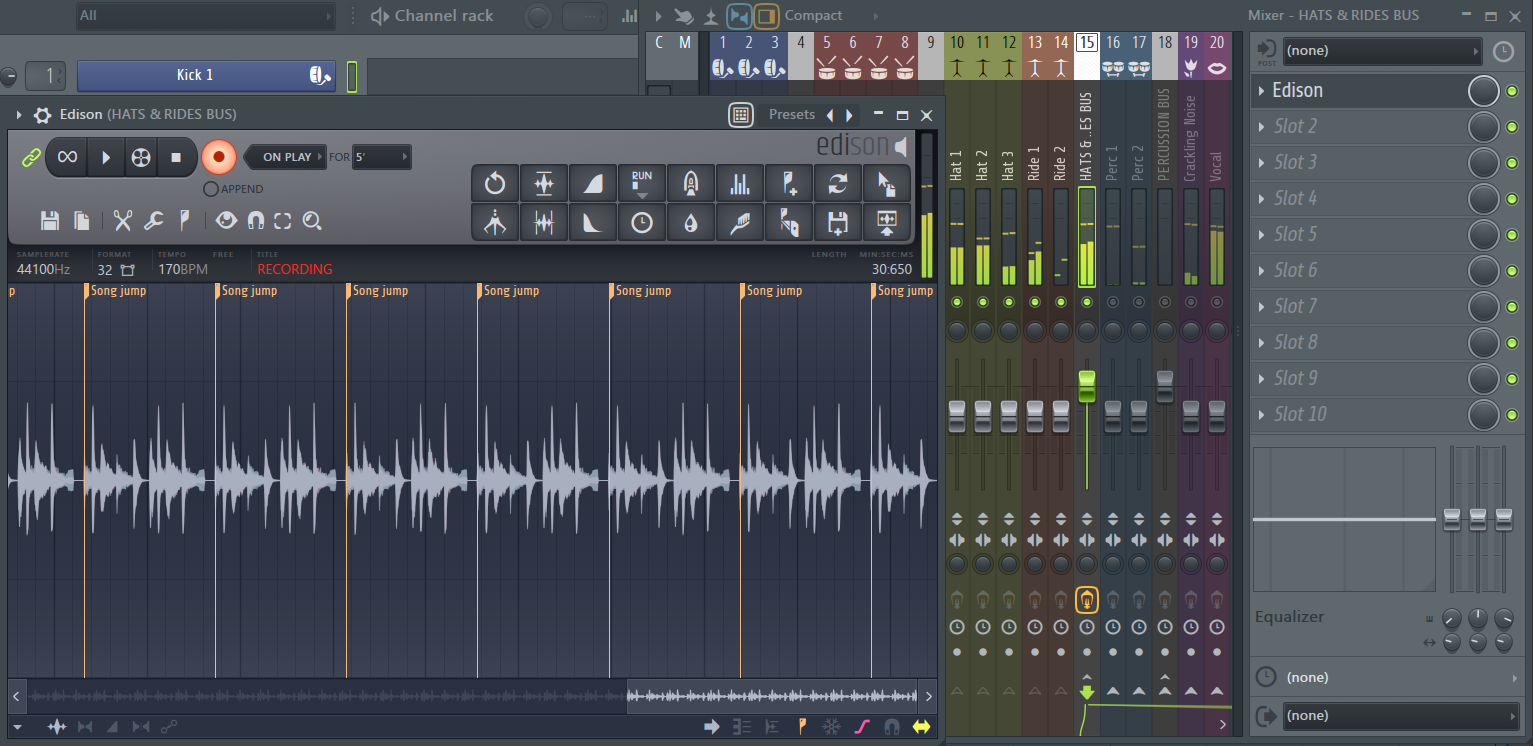
Task: Apply the Edison fade out tool
Action: 593,223
